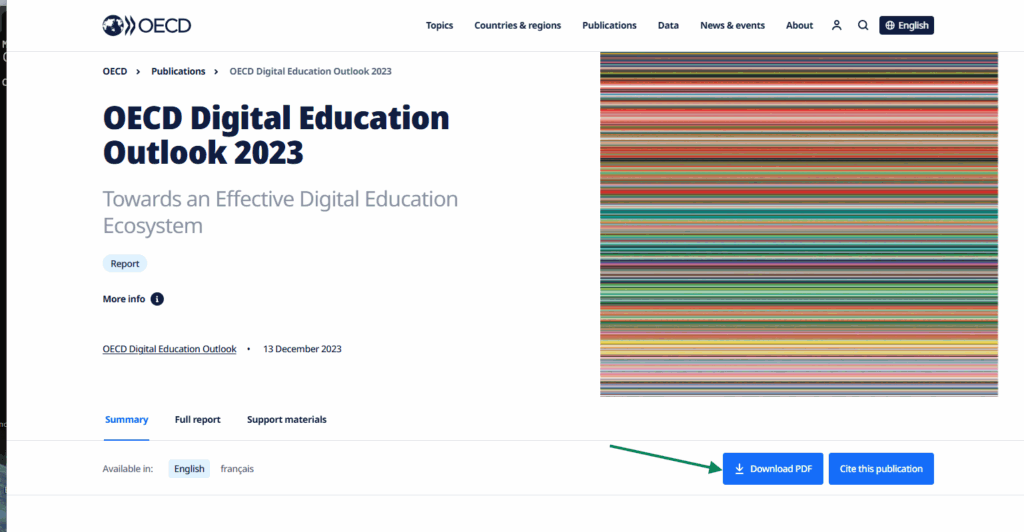Screen dimensions: 1024x532
Task: Click the main title OECD Digital Education Outlook 2023
Action: 276,135
